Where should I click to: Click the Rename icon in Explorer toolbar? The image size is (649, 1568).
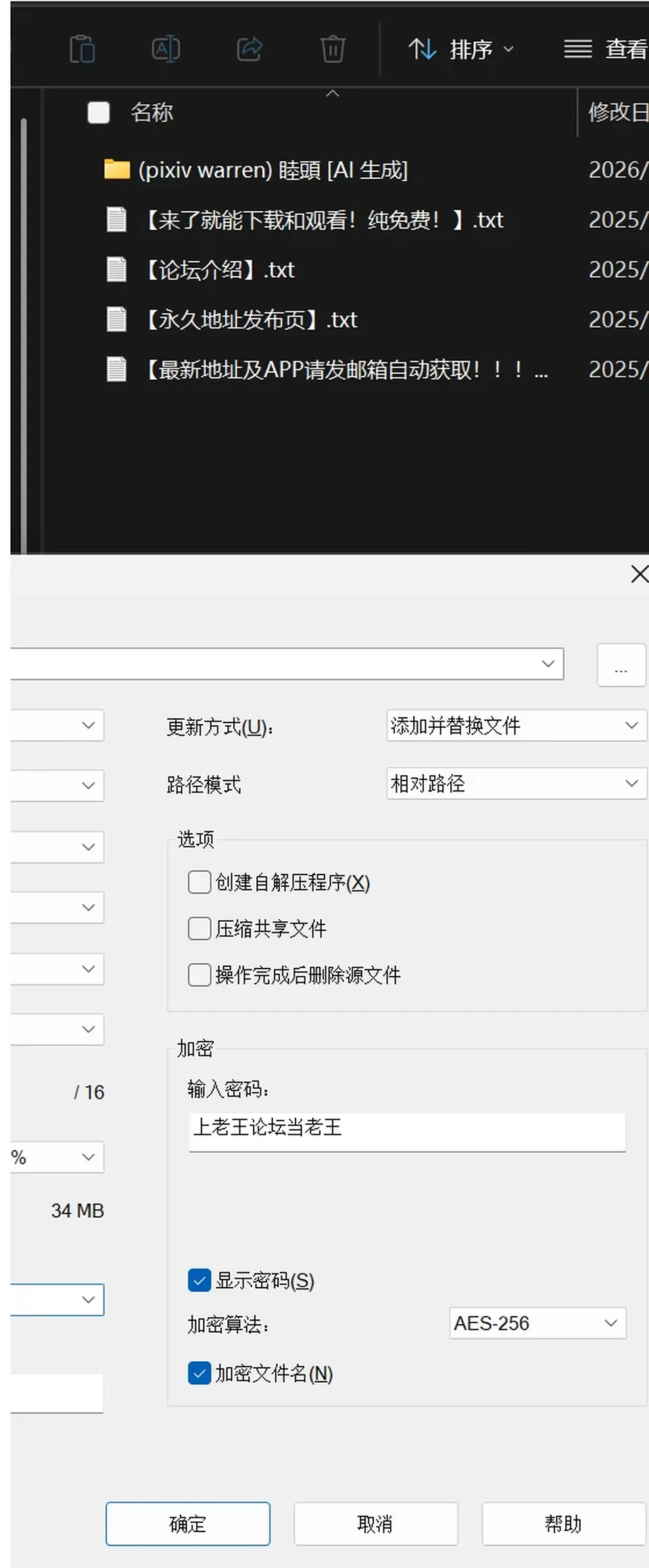click(166, 49)
